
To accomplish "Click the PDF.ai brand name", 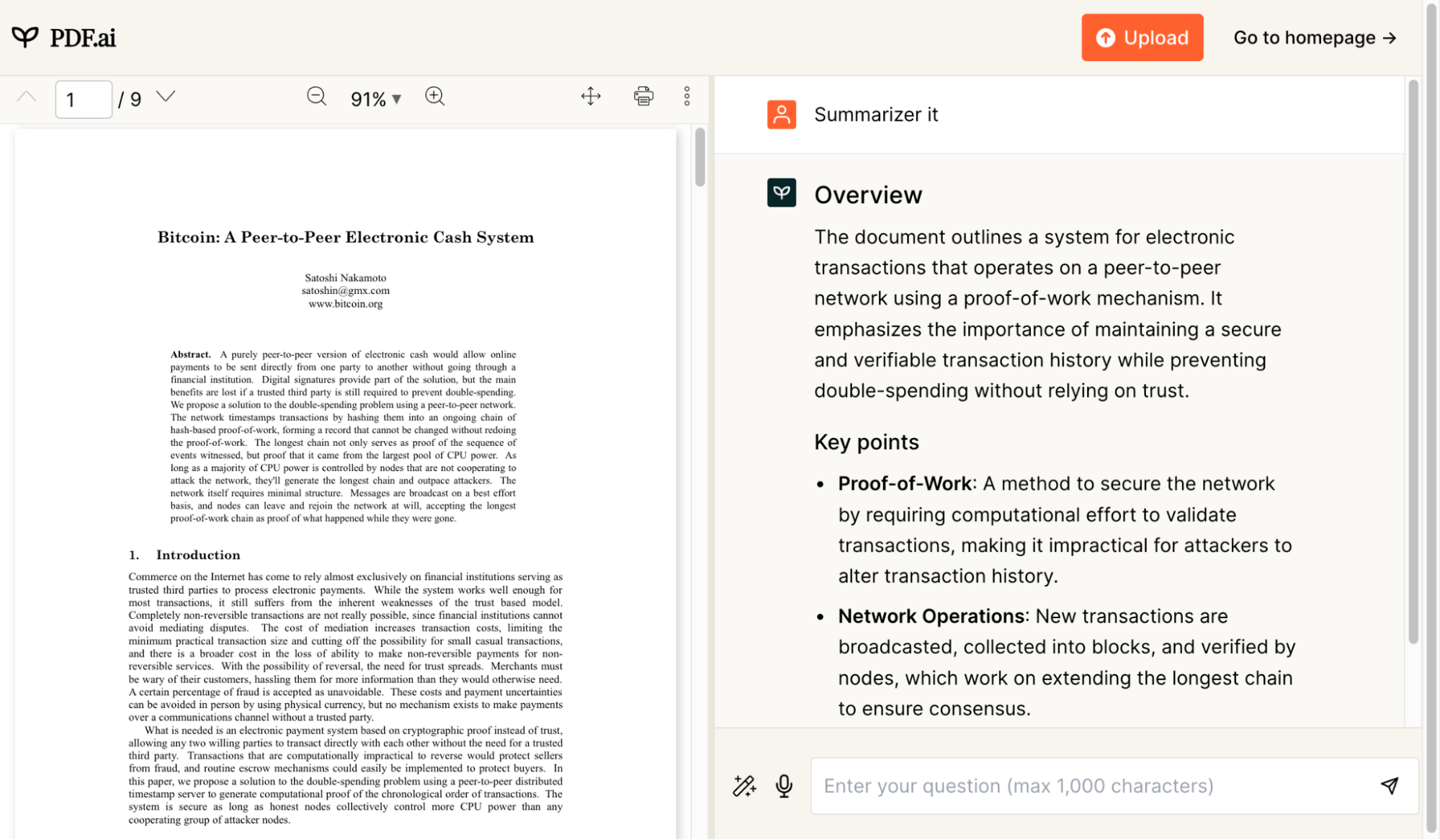I will pyautogui.click(x=83, y=37).
